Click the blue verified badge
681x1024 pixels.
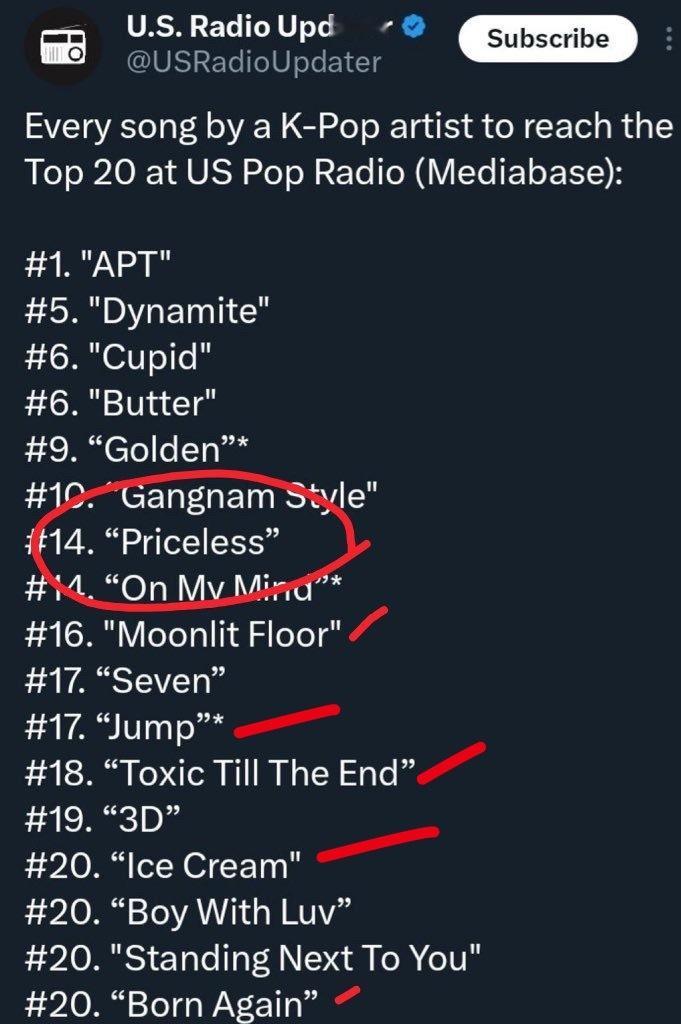pyautogui.click(x=413, y=27)
